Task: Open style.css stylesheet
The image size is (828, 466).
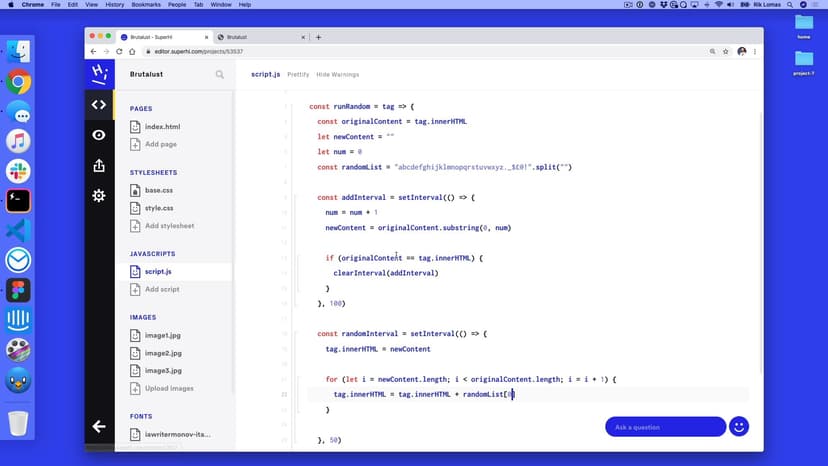Action: (x=158, y=208)
